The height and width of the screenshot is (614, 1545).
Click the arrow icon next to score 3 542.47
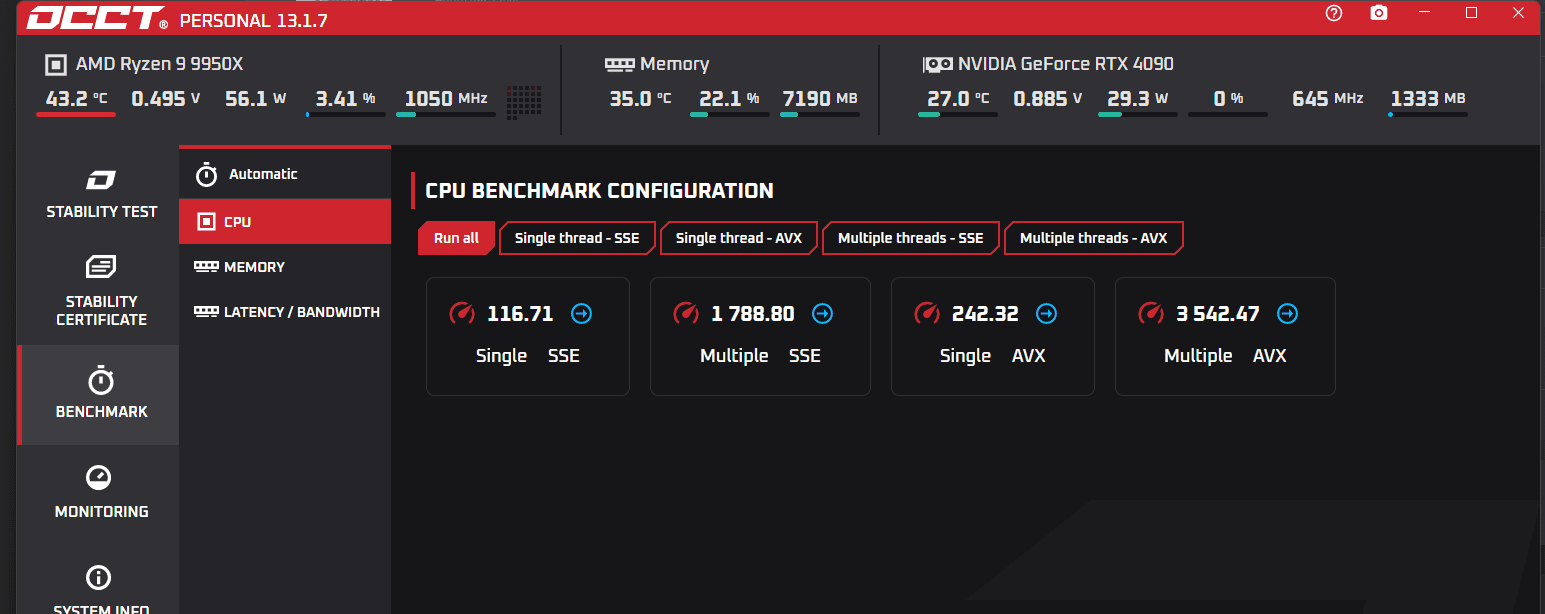pos(1287,314)
